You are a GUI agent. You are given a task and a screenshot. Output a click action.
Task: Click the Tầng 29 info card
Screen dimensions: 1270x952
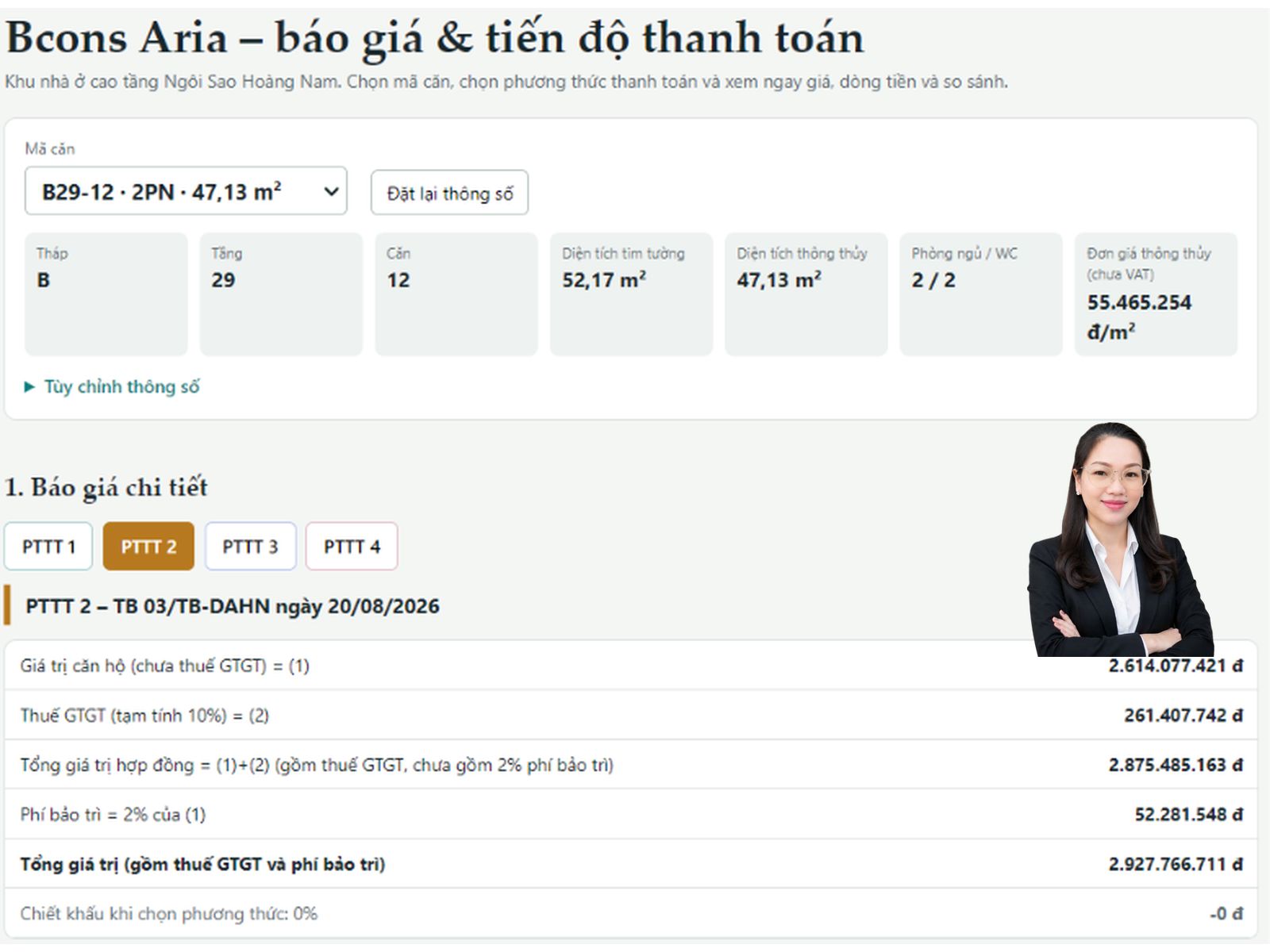[281, 294]
